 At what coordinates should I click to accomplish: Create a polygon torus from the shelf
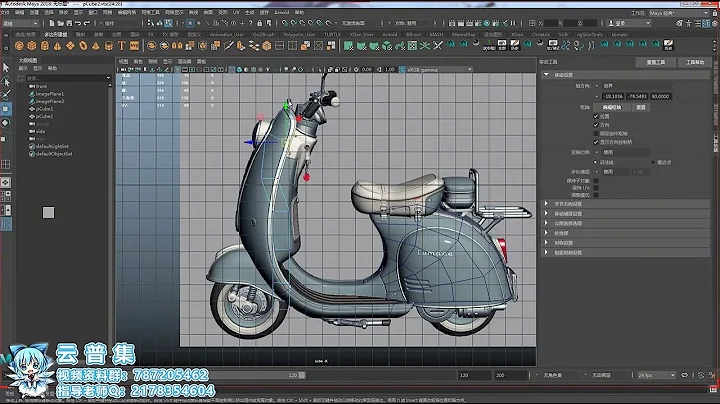tap(83, 46)
